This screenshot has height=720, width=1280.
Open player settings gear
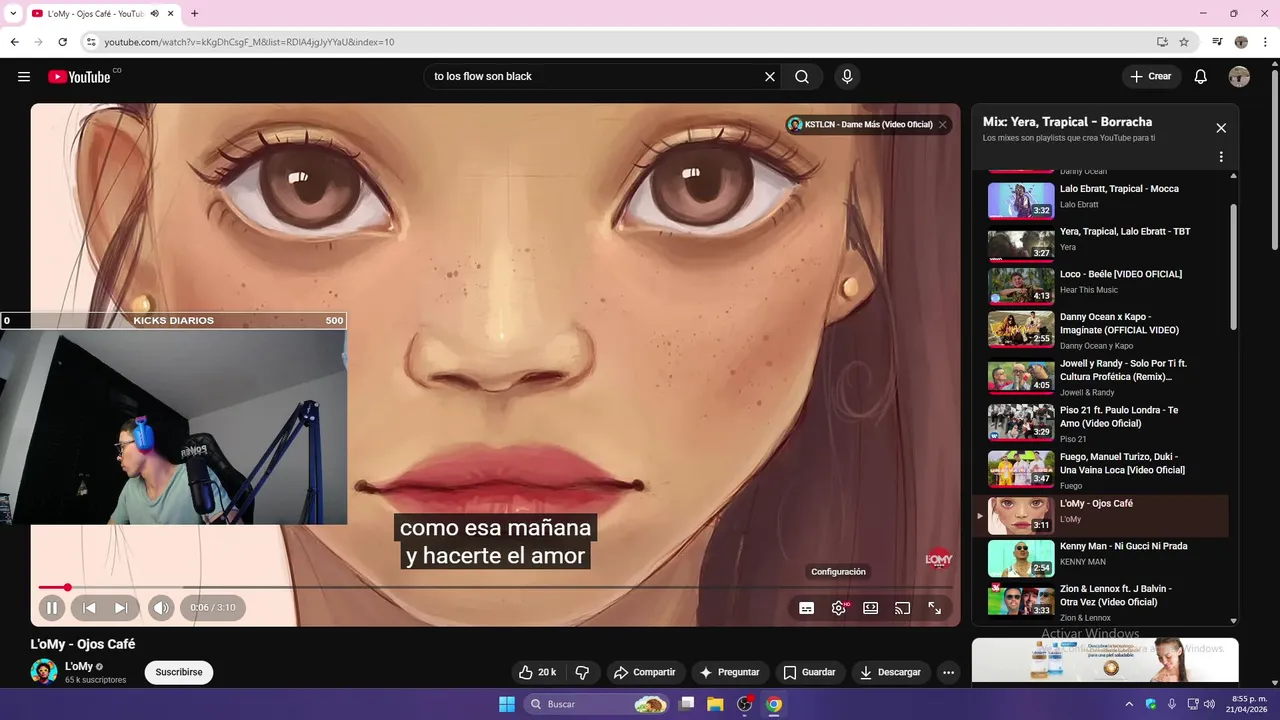pyautogui.click(x=839, y=608)
